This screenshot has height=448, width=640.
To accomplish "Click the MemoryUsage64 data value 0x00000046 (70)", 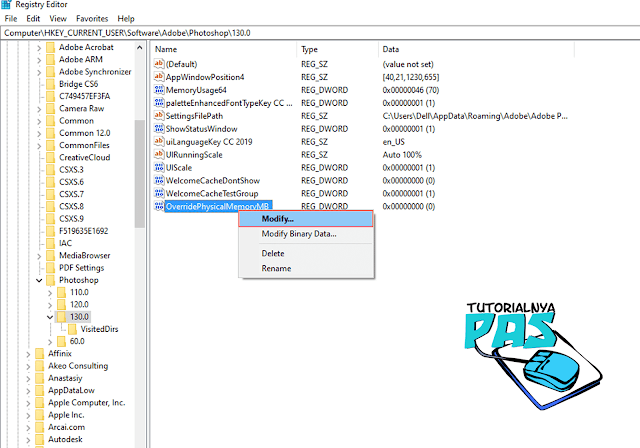I will click(x=411, y=90).
